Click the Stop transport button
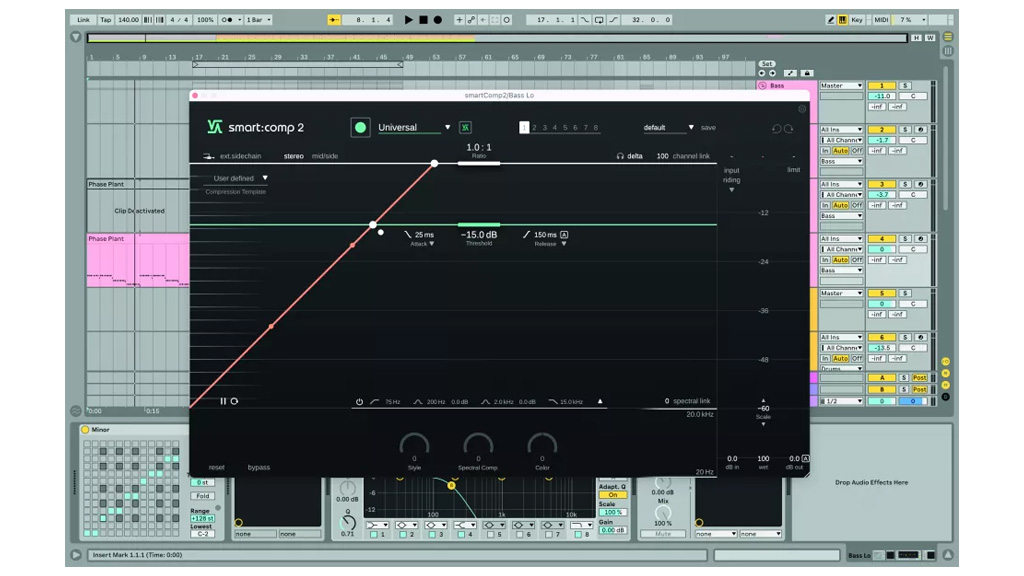1024x576 pixels. (x=423, y=20)
